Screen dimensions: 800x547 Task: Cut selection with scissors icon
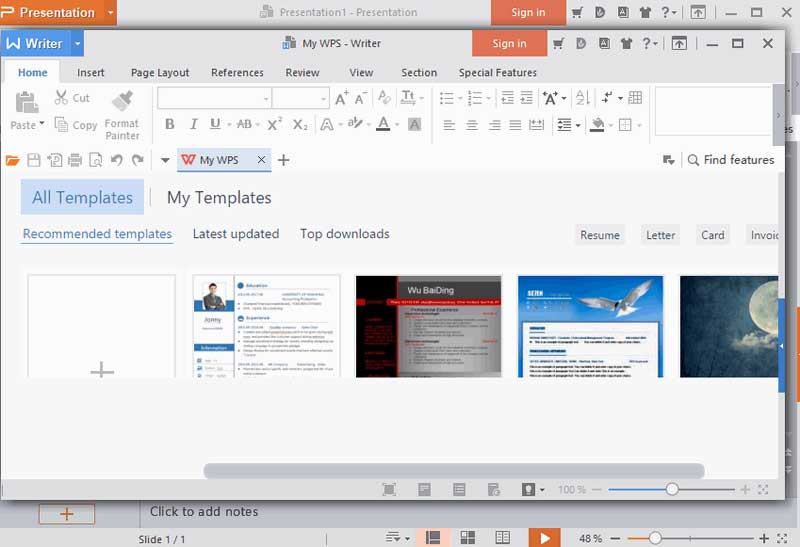tap(61, 97)
